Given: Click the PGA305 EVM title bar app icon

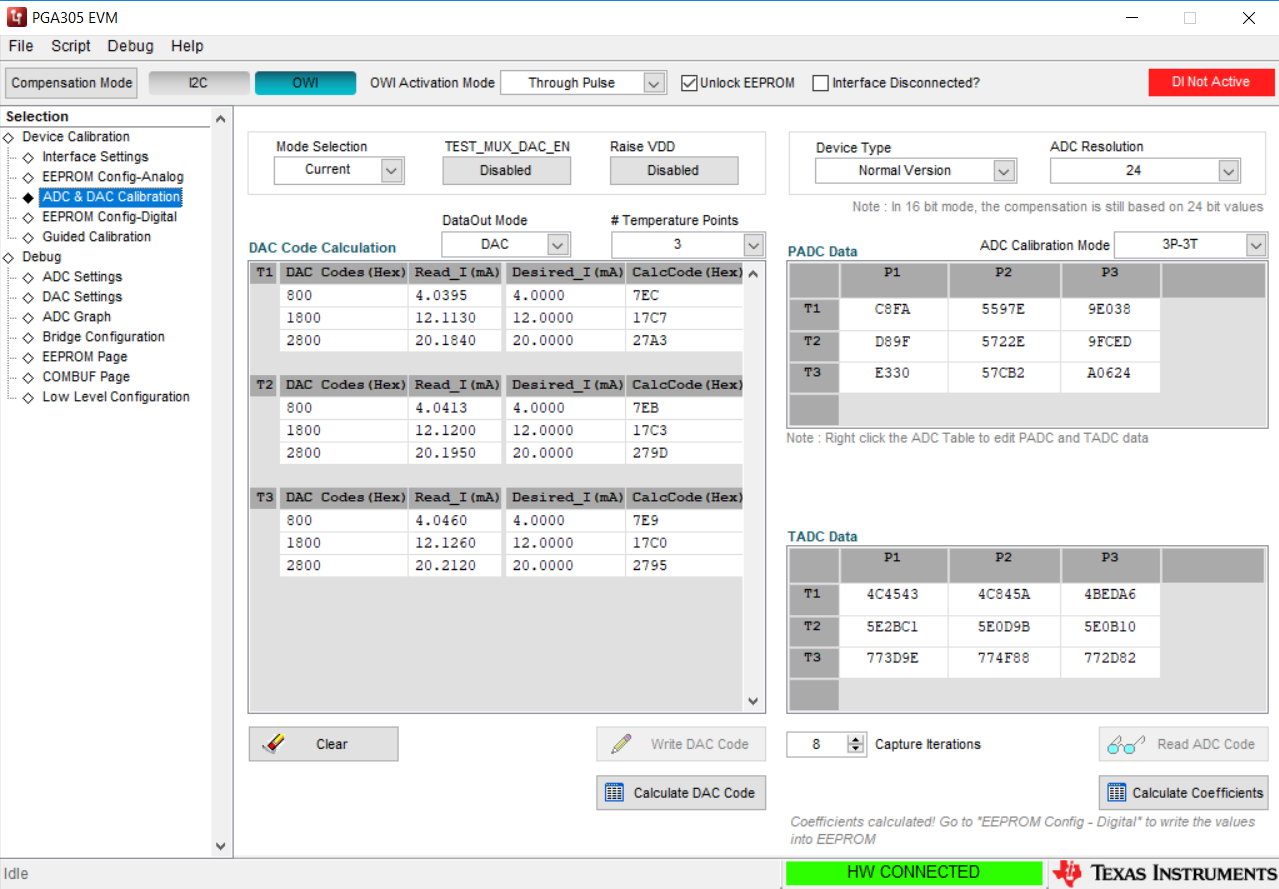Looking at the screenshot, I should [x=17, y=18].
